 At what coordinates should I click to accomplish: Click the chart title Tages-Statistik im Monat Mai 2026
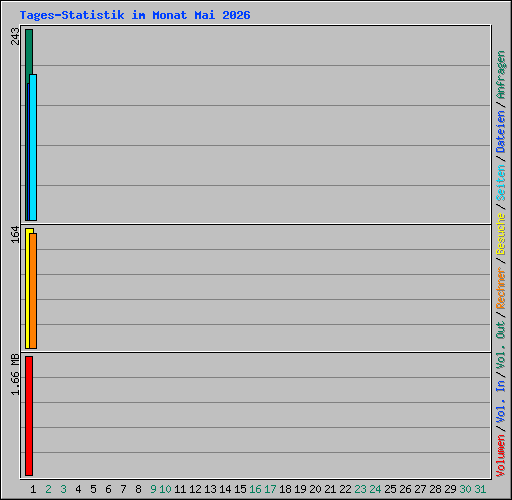click(135, 15)
